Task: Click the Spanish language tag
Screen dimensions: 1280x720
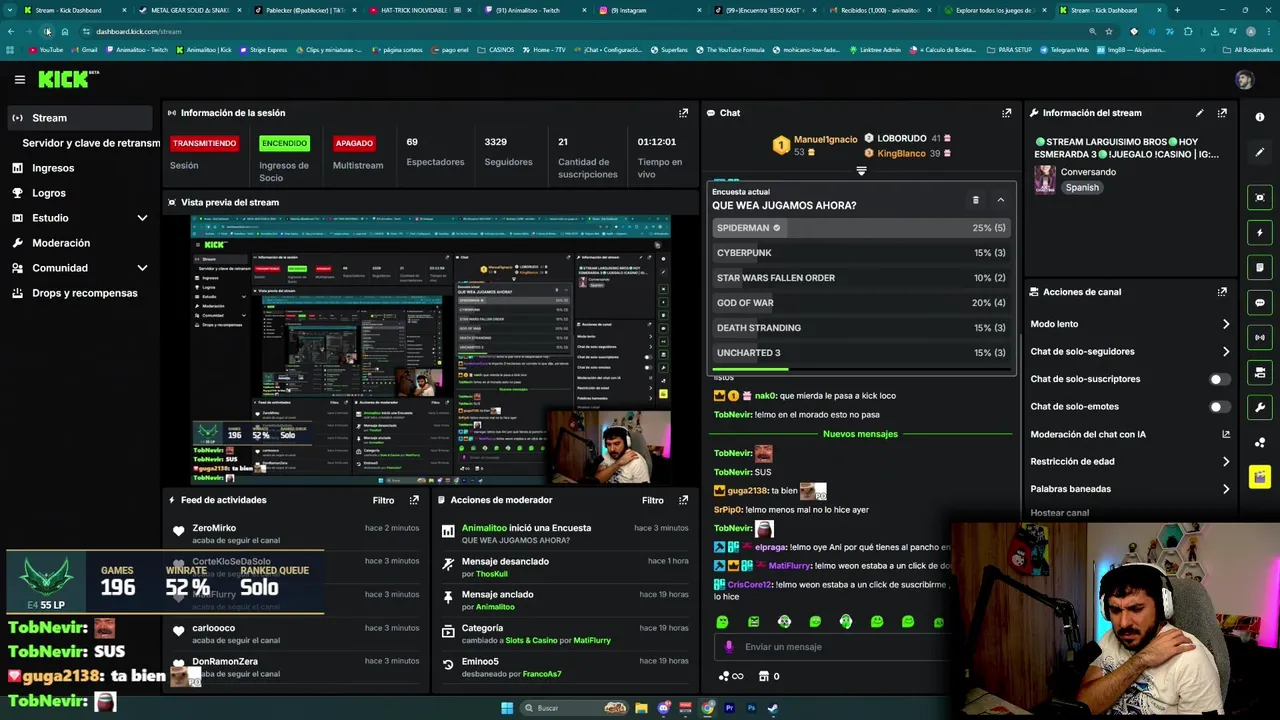Action: tap(1082, 188)
